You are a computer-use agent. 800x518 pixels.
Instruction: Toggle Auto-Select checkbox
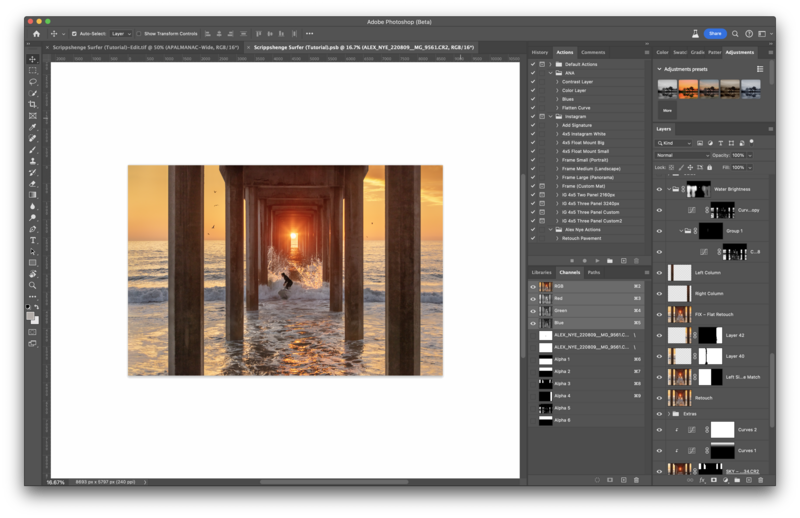click(x=74, y=34)
